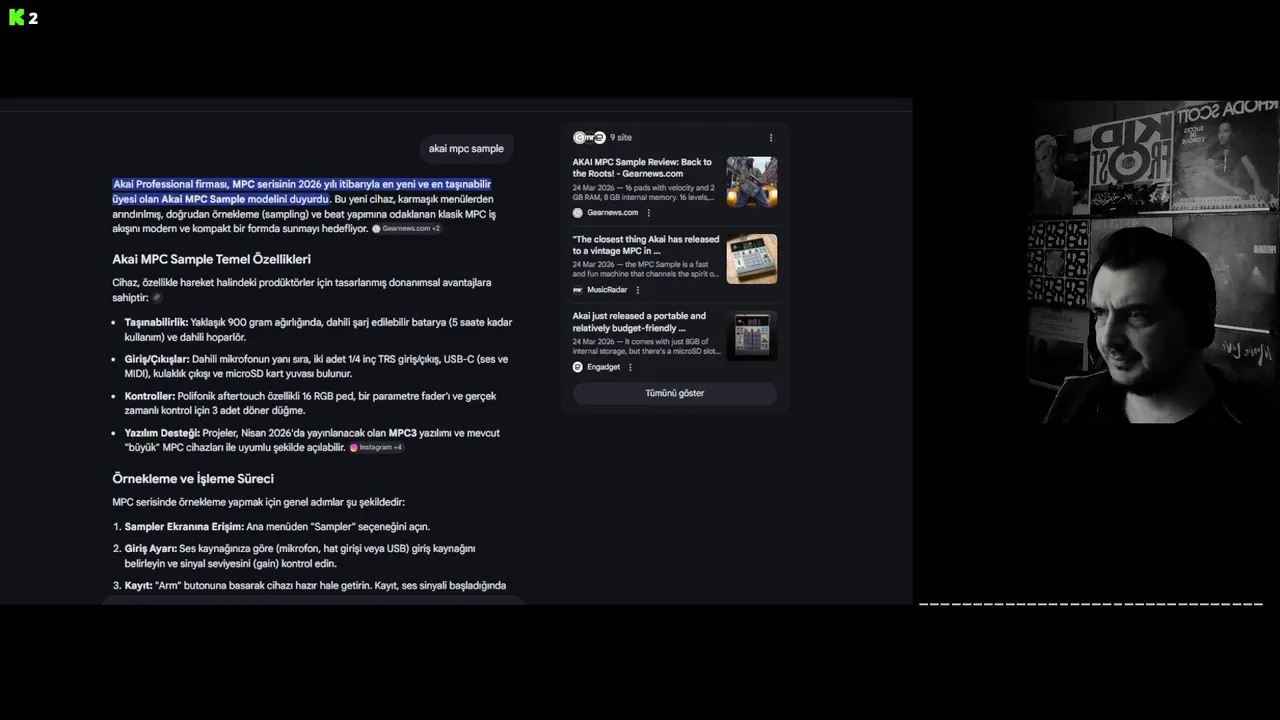The width and height of the screenshot is (1280, 720).
Task: Open the sources panel three-dot menu
Action: [x=770, y=138]
